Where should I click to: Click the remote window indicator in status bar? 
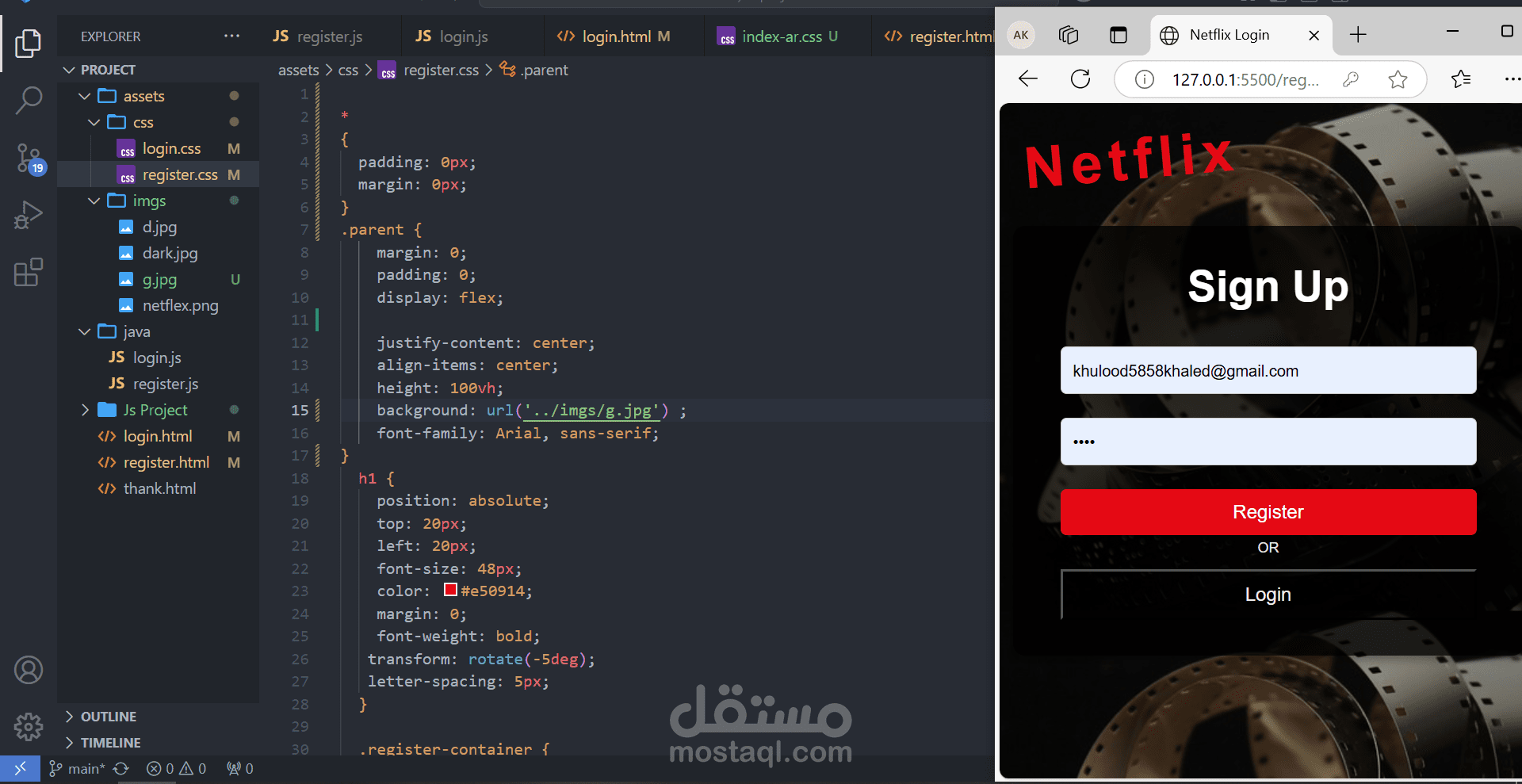(20, 768)
